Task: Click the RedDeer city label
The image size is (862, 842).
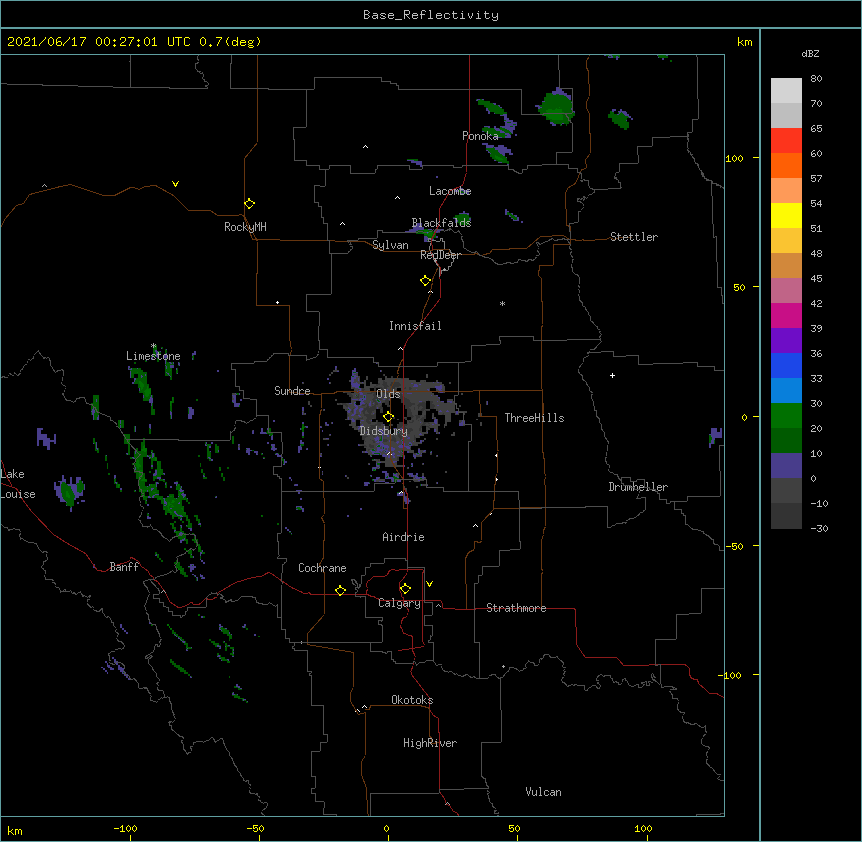Action: 440,255
